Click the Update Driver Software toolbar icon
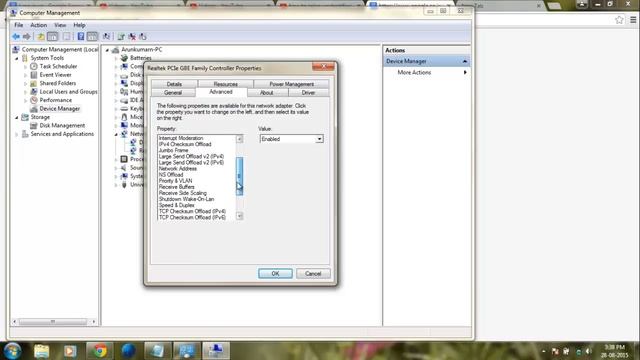The image size is (640, 360). [x=121, y=37]
